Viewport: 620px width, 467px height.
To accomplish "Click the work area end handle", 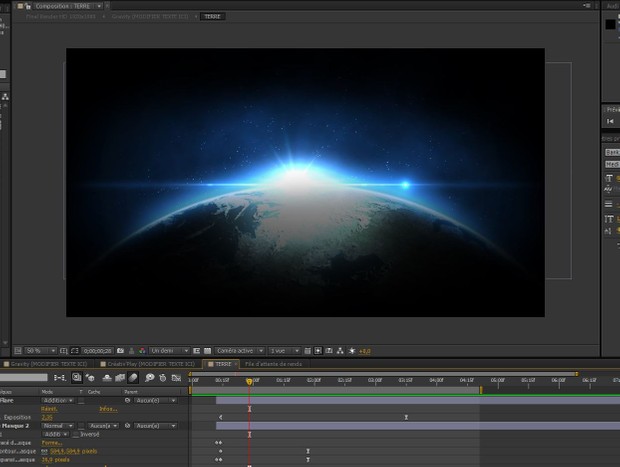I will pos(481,390).
